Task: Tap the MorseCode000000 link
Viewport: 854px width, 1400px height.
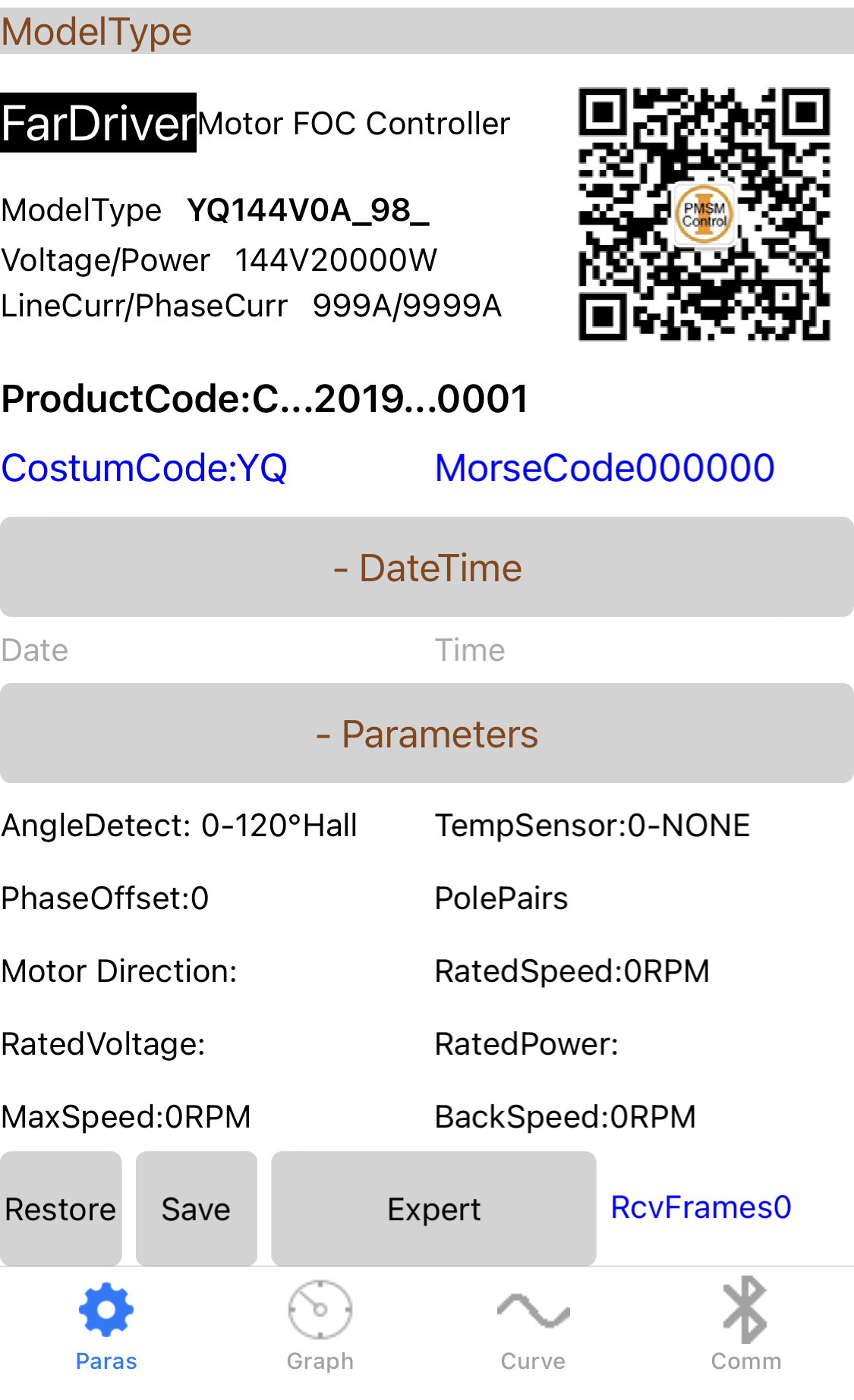Action: (x=604, y=467)
